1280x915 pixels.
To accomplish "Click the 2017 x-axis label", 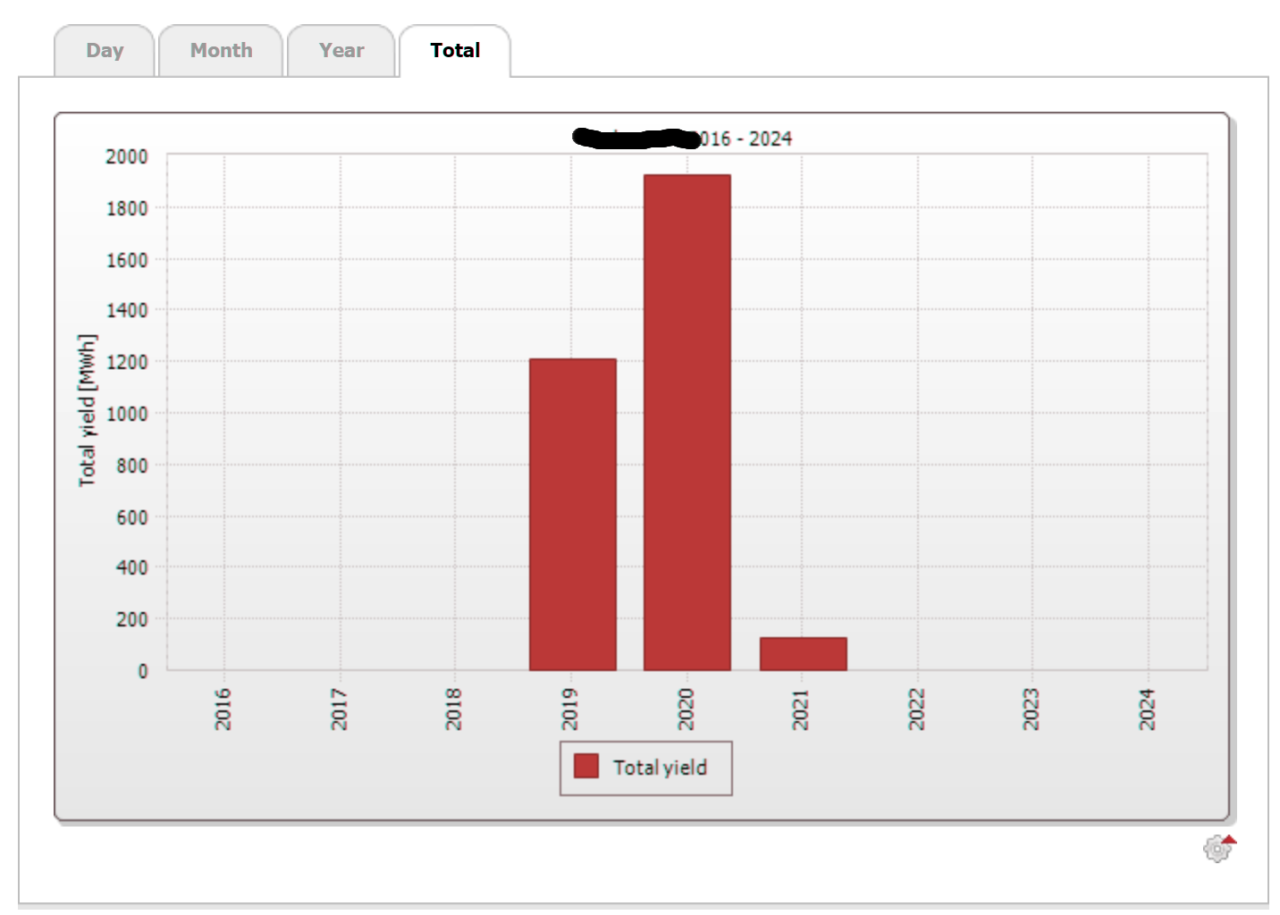I will 339,707.
